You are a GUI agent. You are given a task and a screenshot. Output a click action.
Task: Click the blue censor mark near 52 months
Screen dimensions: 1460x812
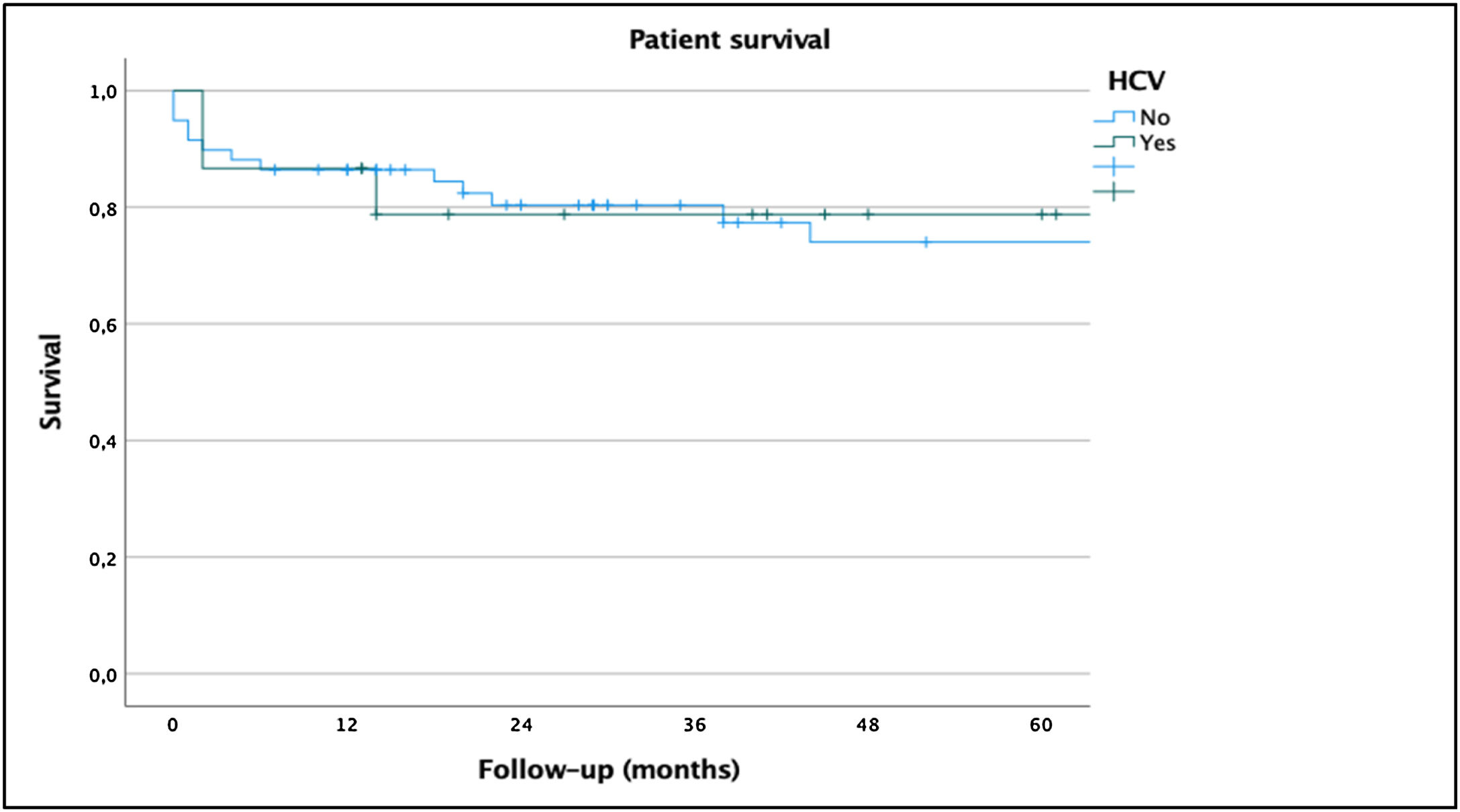click(926, 242)
